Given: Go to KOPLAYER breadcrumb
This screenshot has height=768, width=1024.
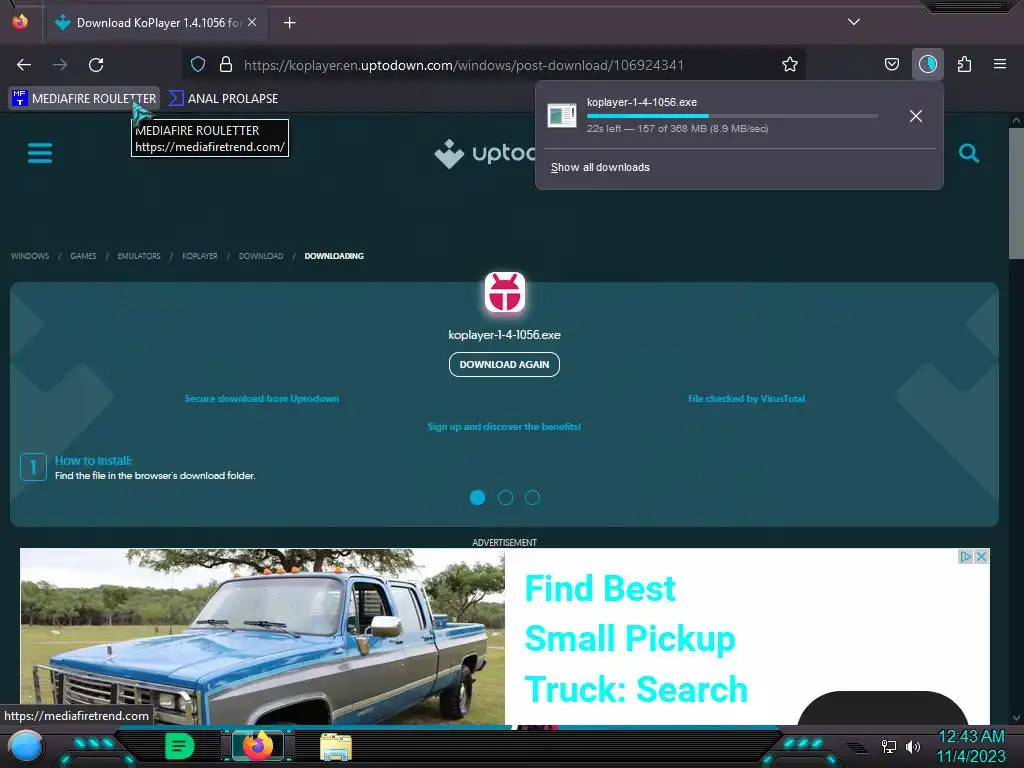Looking at the screenshot, I should tap(200, 256).
